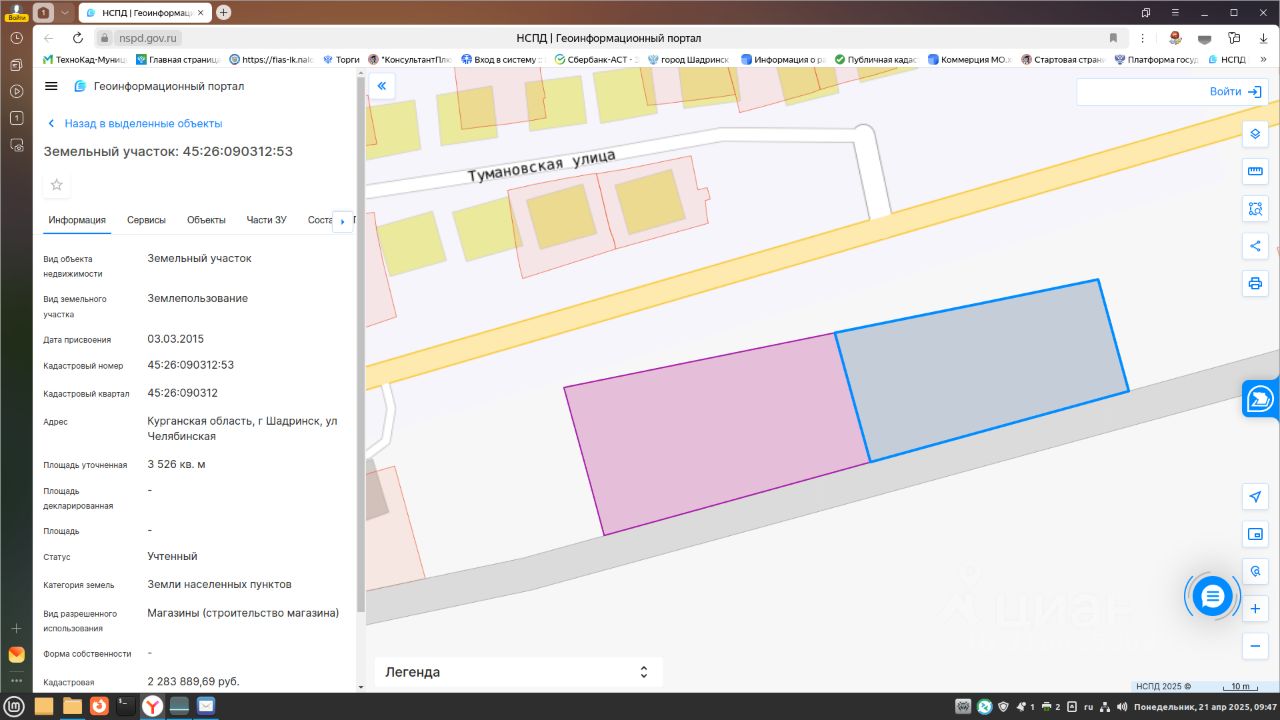
Task: Activate the area selection tool
Action: [1255, 209]
